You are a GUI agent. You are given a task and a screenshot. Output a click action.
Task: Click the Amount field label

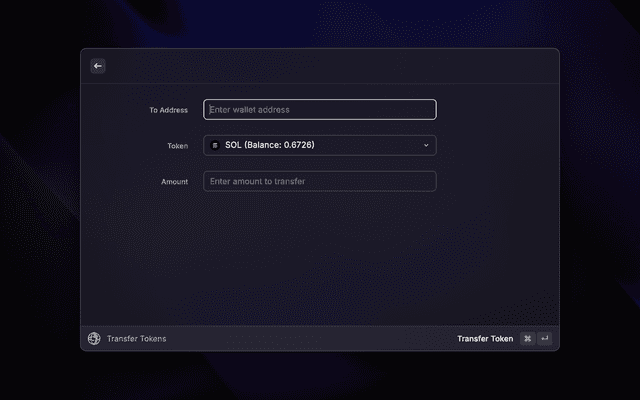click(x=174, y=182)
